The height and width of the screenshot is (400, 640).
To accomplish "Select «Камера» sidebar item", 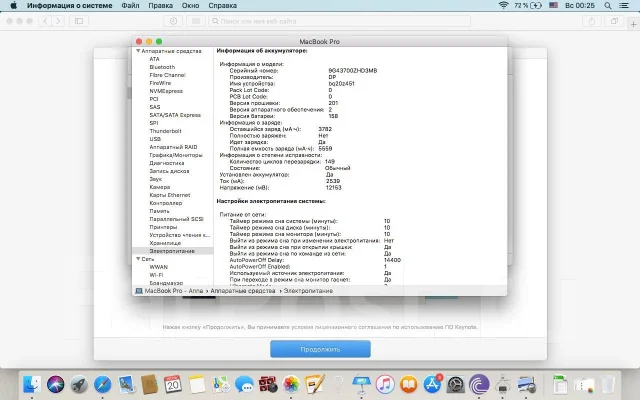I will pyautogui.click(x=160, y=187).
